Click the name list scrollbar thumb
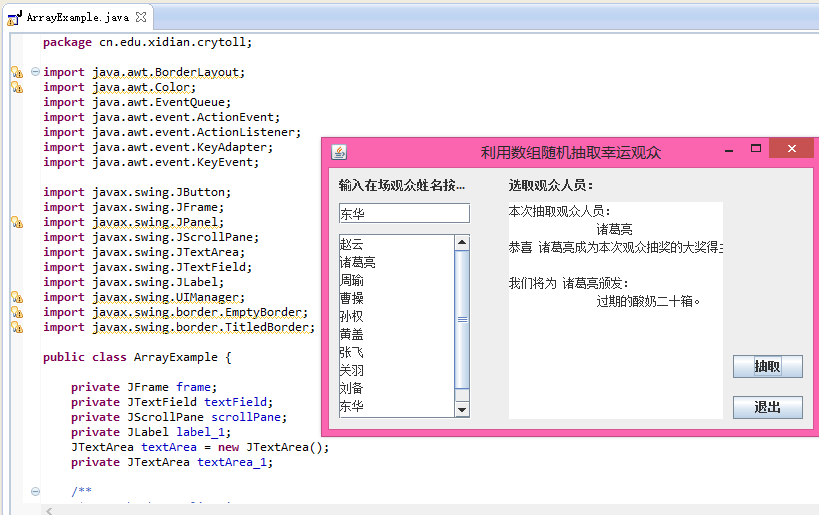819x515 pixels. [x=462, y=319]
